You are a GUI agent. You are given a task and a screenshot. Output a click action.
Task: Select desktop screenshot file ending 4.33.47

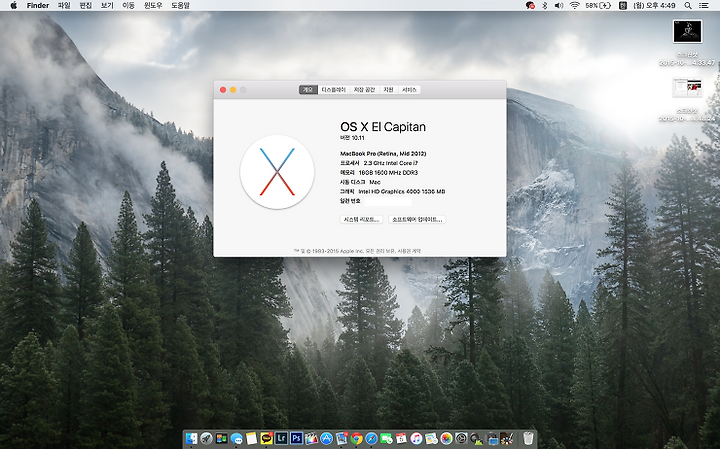pyautogui.click(x=687, y=43)
